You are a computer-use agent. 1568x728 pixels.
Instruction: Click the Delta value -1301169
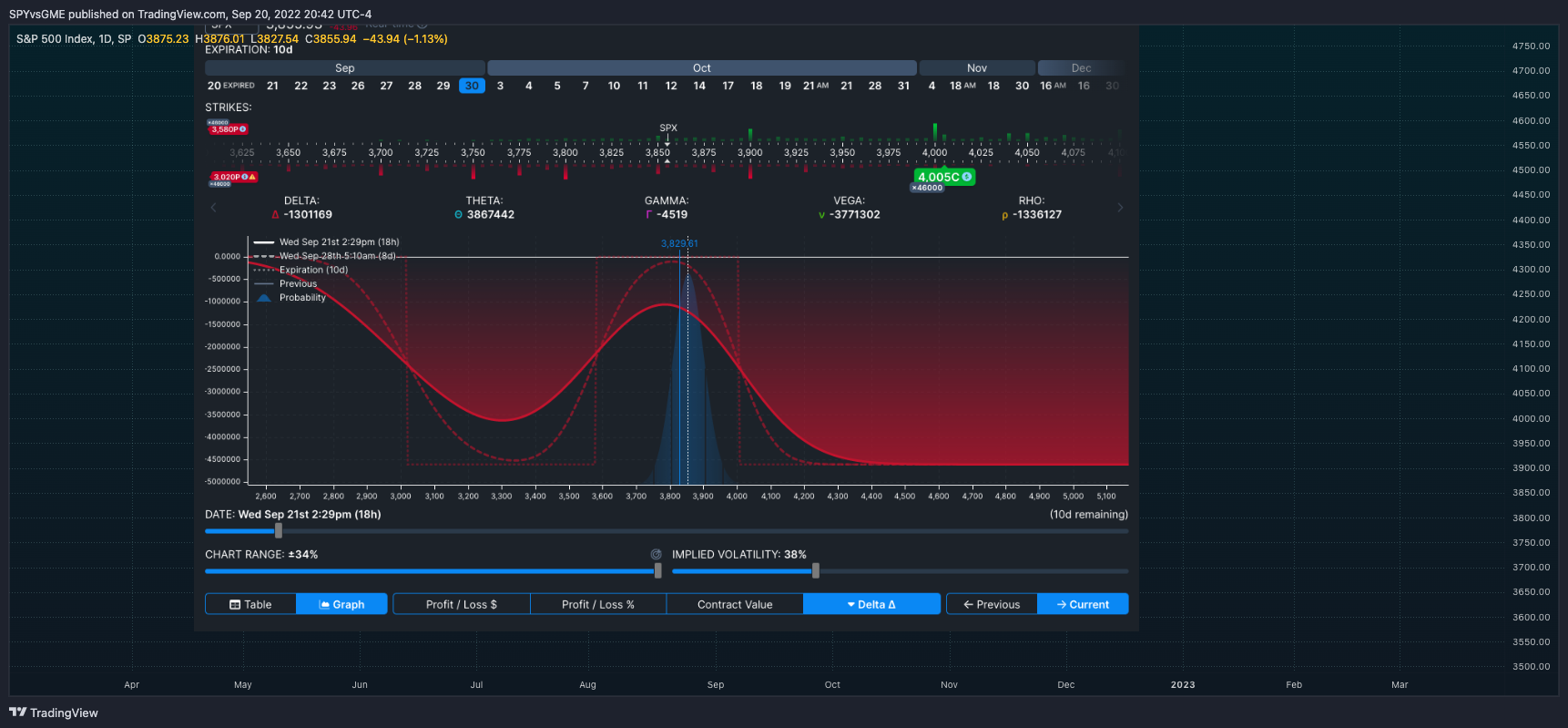pyautogui.click(x=308, y=215)
